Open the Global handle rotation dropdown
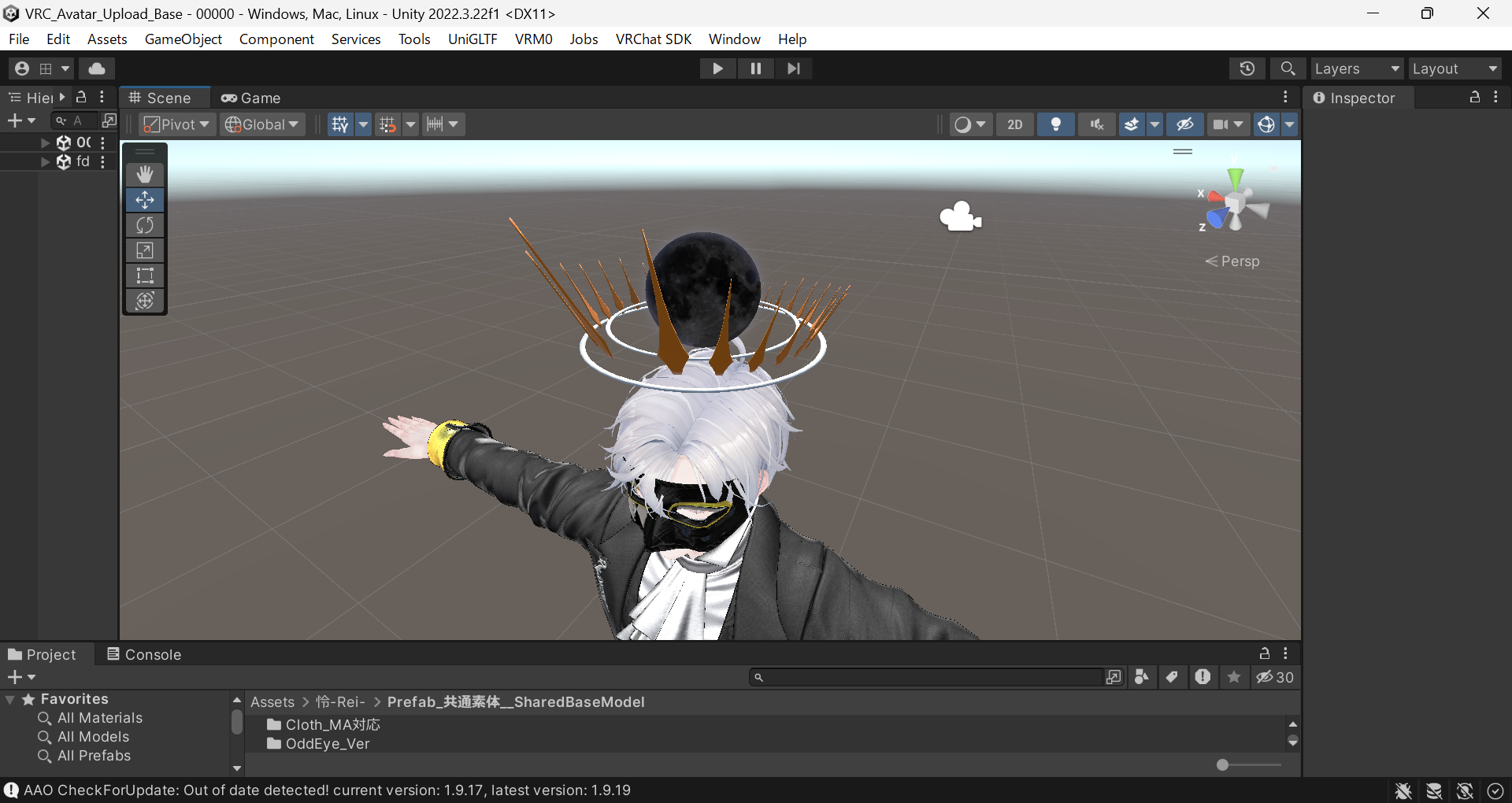The image size is (1512, 803). [262, 124]
